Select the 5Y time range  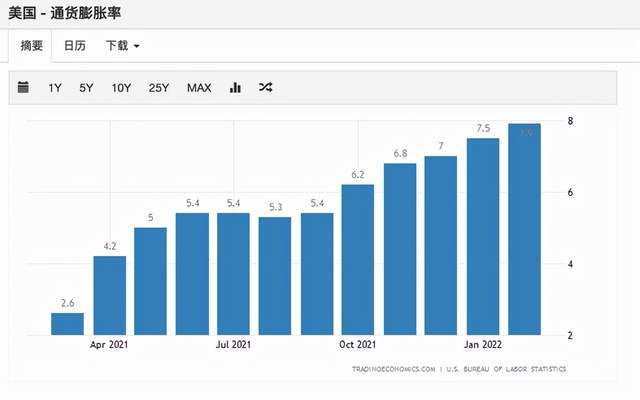pos(86,88)
